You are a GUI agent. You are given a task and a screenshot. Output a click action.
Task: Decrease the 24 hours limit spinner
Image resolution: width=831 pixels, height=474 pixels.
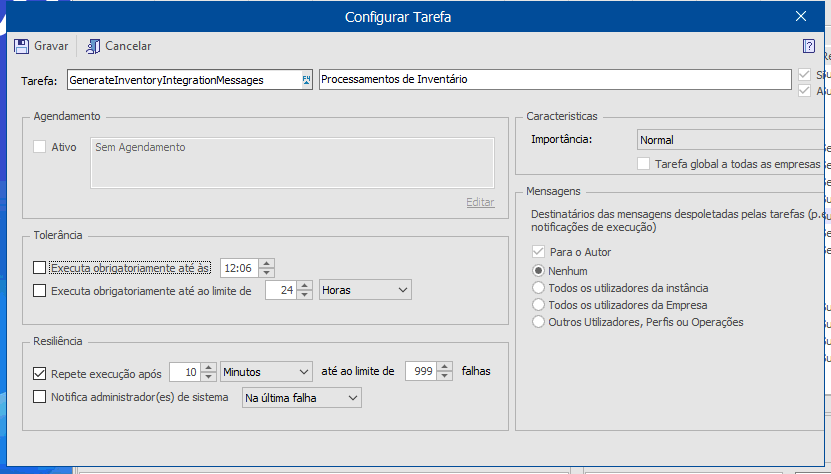(306, 295)
